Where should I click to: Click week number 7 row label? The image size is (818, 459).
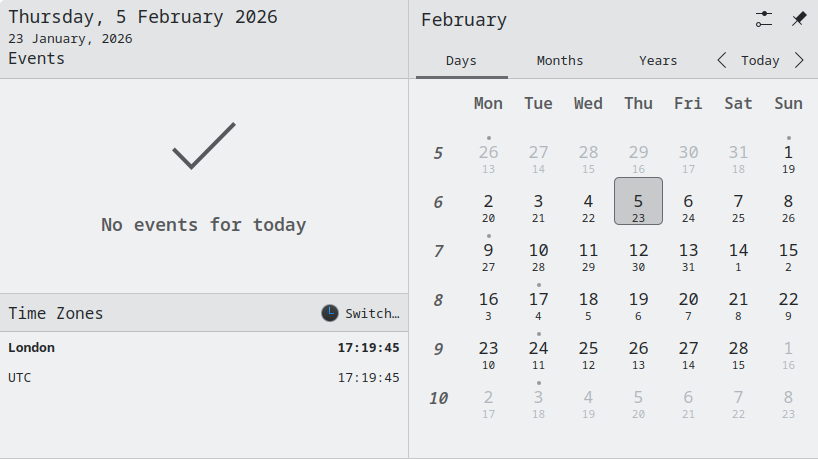pos(438,251)
